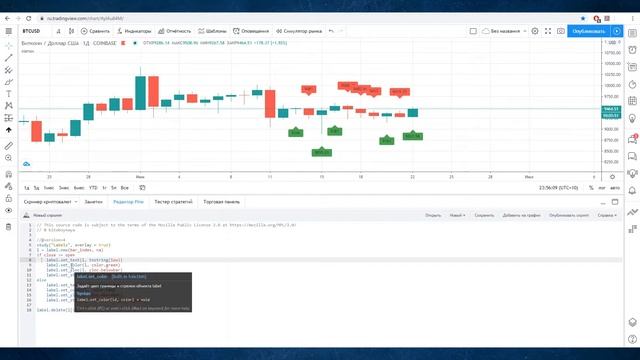Expand the Новый script dropdown
The image size is (640, 360).
457,215
